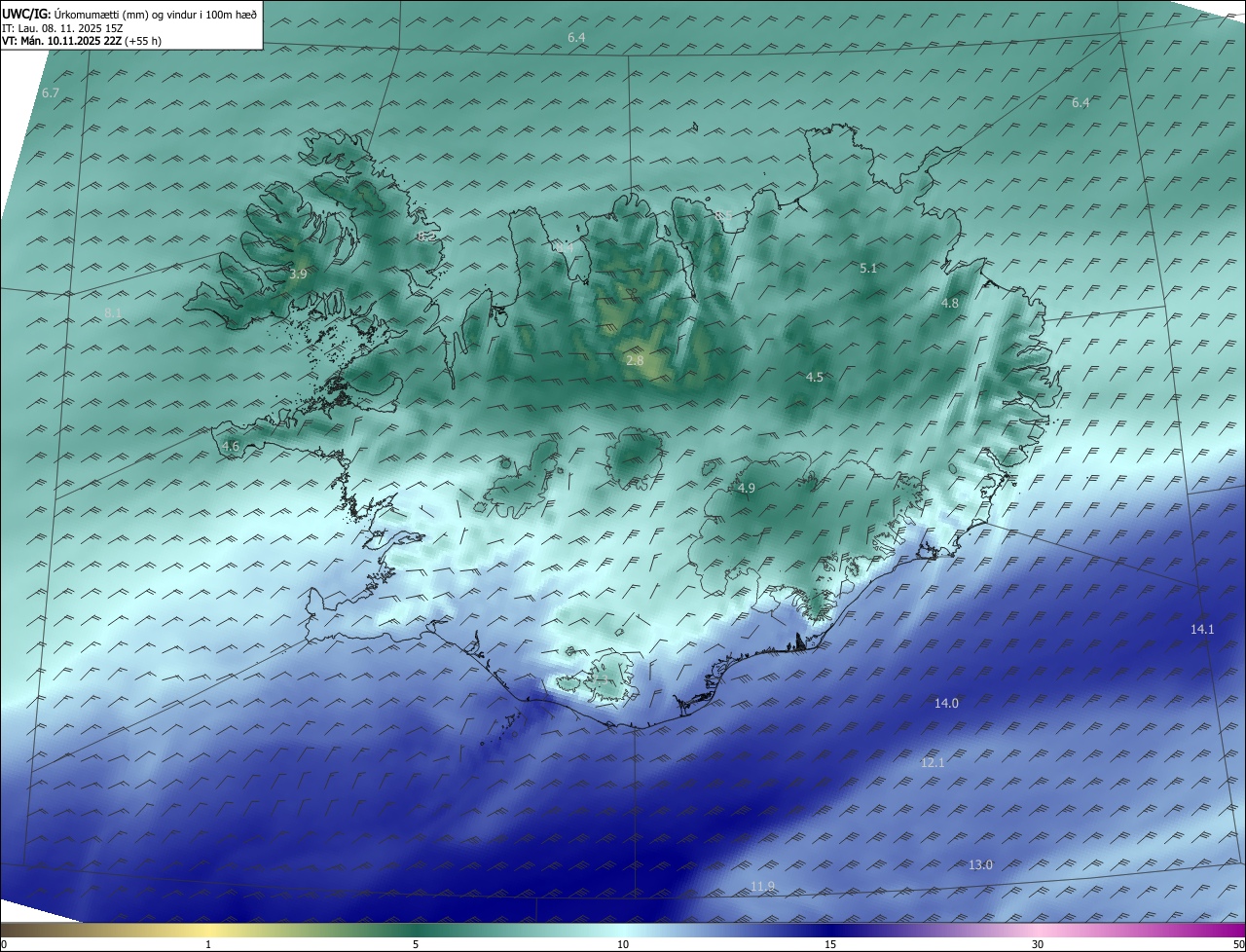This screenshot has height=952, width=1246.
Task: Click the map value 5.1
Action: tap(868, 268)
